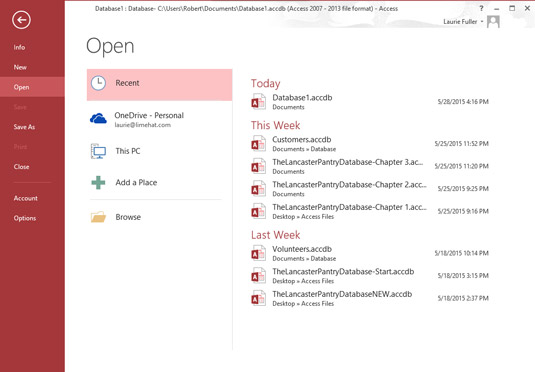Image resolution: width=535 pixels, height=372 pixels.
Task: Click the 5/28/2015 4:16 PM timestamp
Action: click(463, 102)
